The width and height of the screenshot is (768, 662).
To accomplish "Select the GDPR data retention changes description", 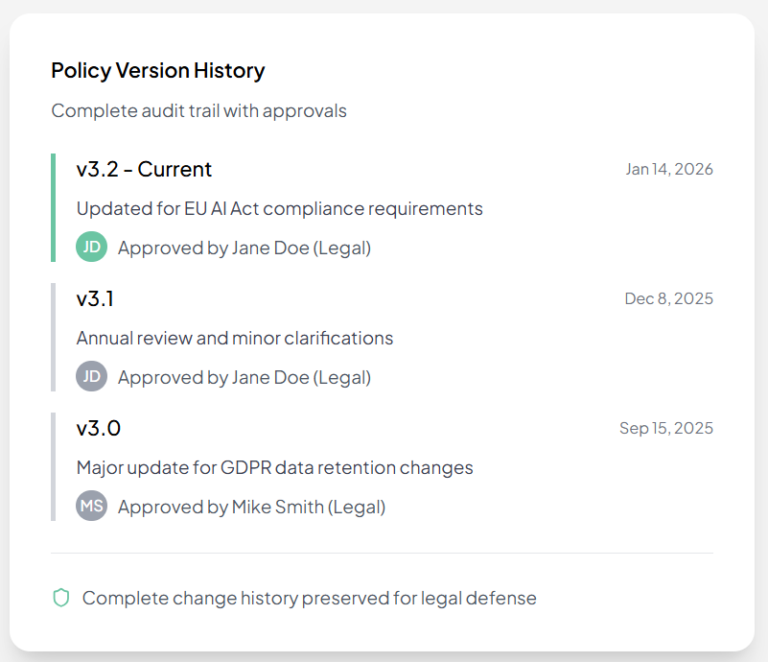I will coord(274,467).
